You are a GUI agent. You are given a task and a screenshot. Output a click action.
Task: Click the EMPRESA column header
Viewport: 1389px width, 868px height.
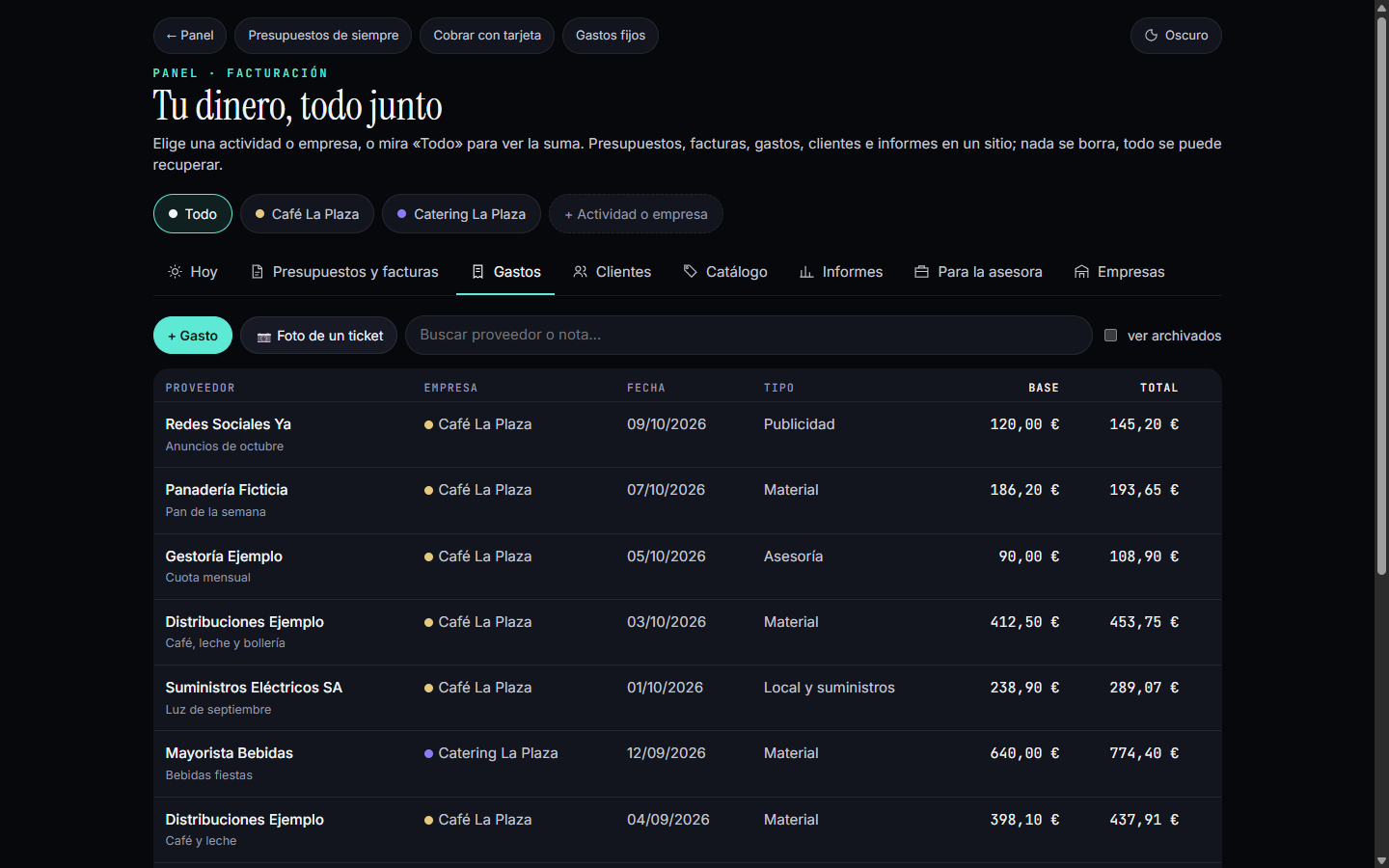coord(450,388)
